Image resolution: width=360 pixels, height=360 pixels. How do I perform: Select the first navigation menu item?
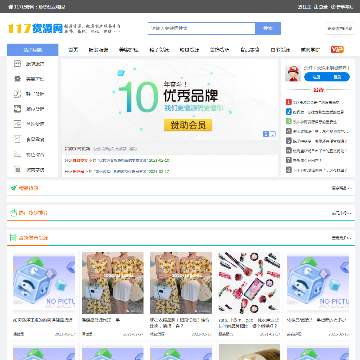coord(73,50)
